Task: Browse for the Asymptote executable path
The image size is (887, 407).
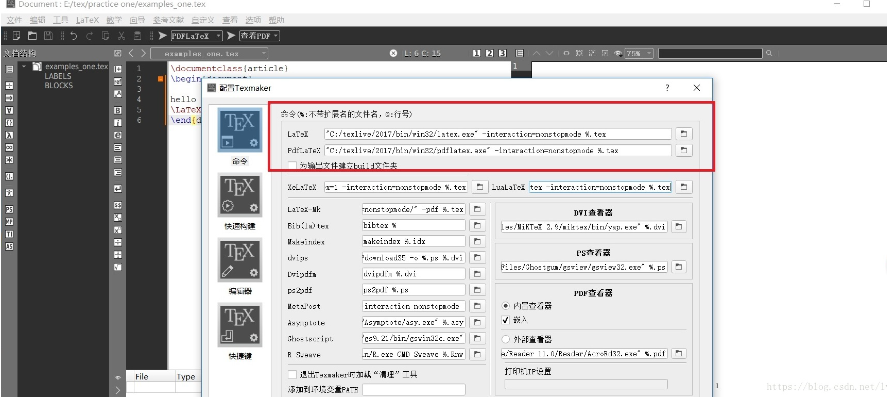Action: click(x=477, y=323)
